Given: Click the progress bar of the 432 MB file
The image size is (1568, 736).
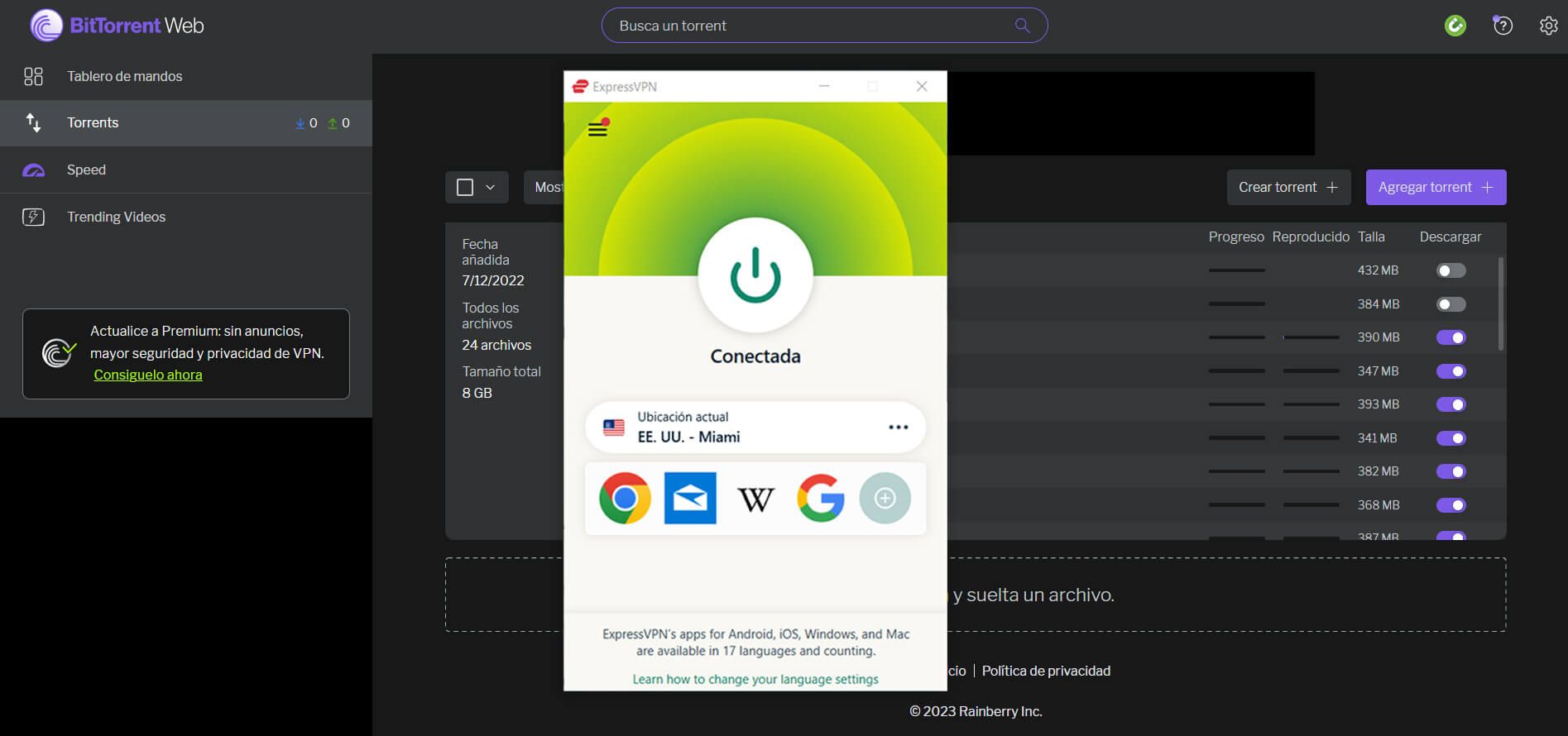Looking at the screenshot, I should (1236, 270).
